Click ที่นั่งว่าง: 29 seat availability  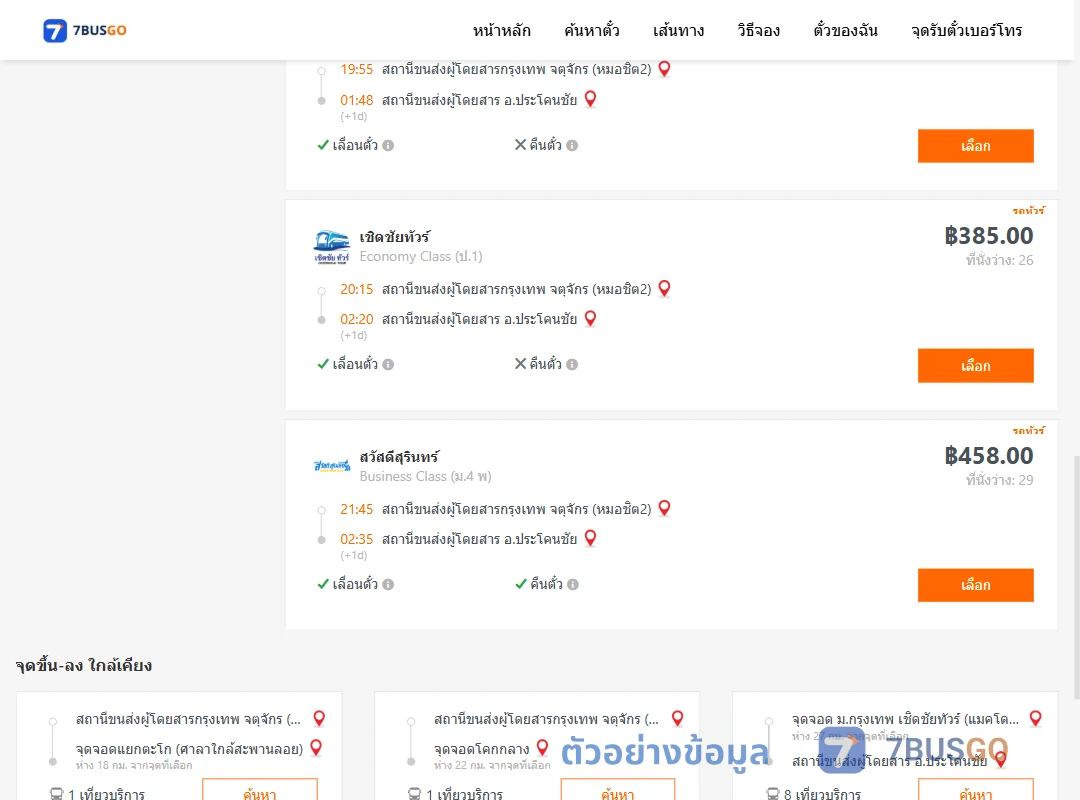coord(999,480)
